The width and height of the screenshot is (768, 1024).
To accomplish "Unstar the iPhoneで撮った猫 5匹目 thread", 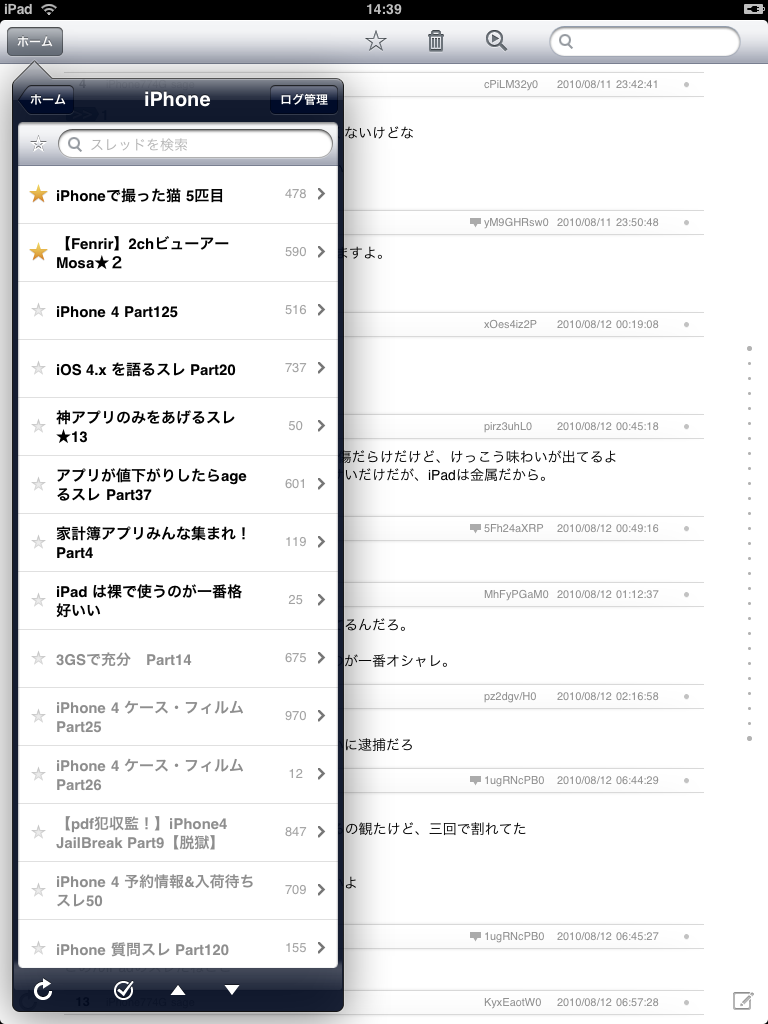I will tap(39, 194).
